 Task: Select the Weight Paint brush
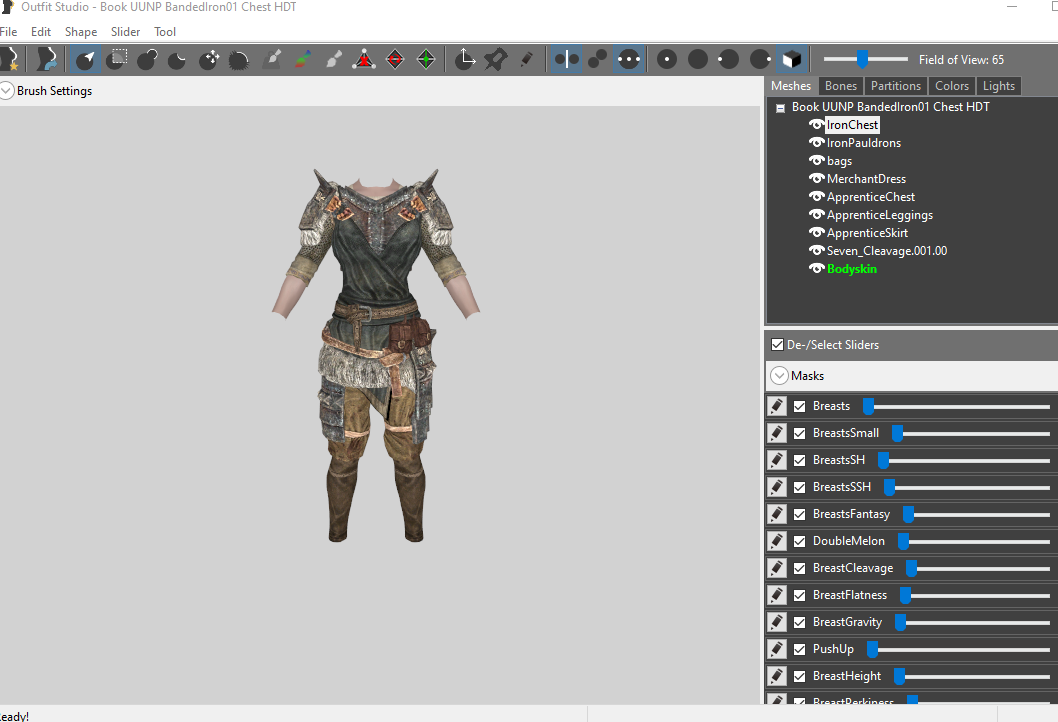(273, 59)
